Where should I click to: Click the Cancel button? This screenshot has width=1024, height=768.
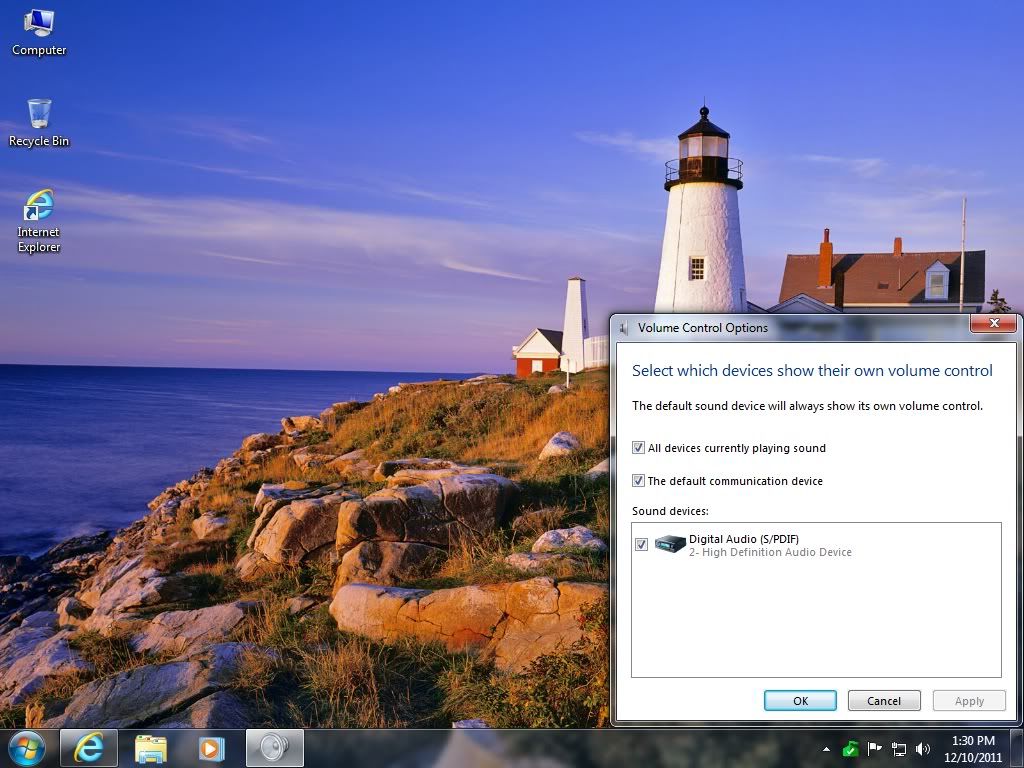[x=884, y=701]
